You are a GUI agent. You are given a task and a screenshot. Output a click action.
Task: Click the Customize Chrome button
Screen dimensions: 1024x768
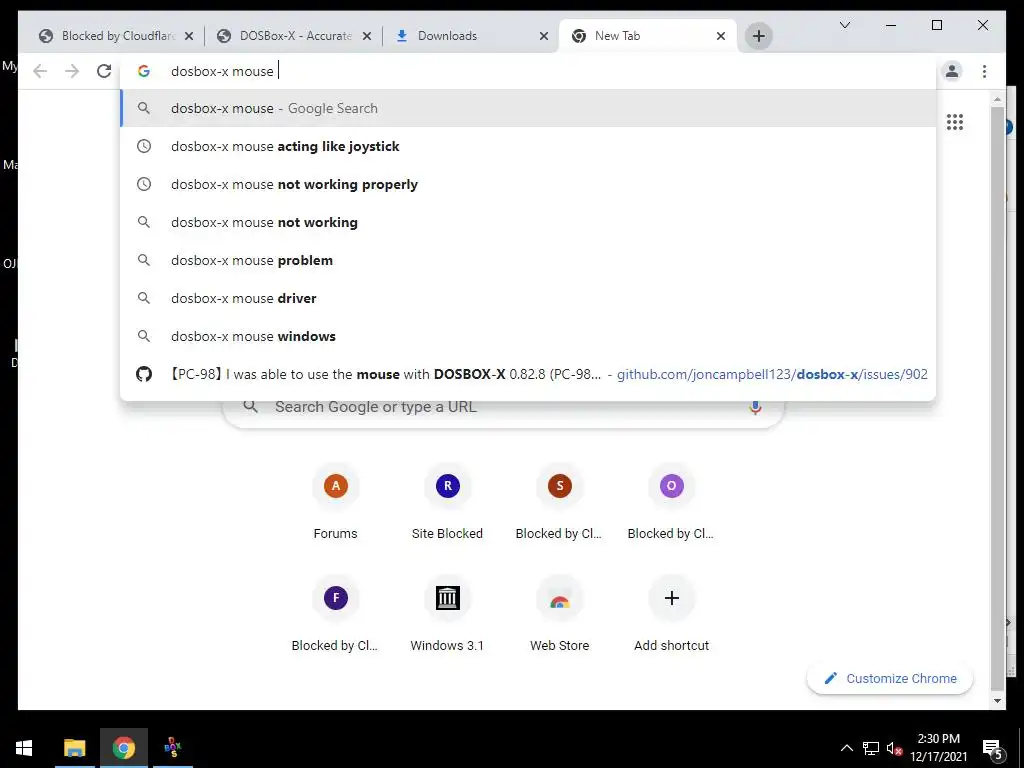[889, 679]
